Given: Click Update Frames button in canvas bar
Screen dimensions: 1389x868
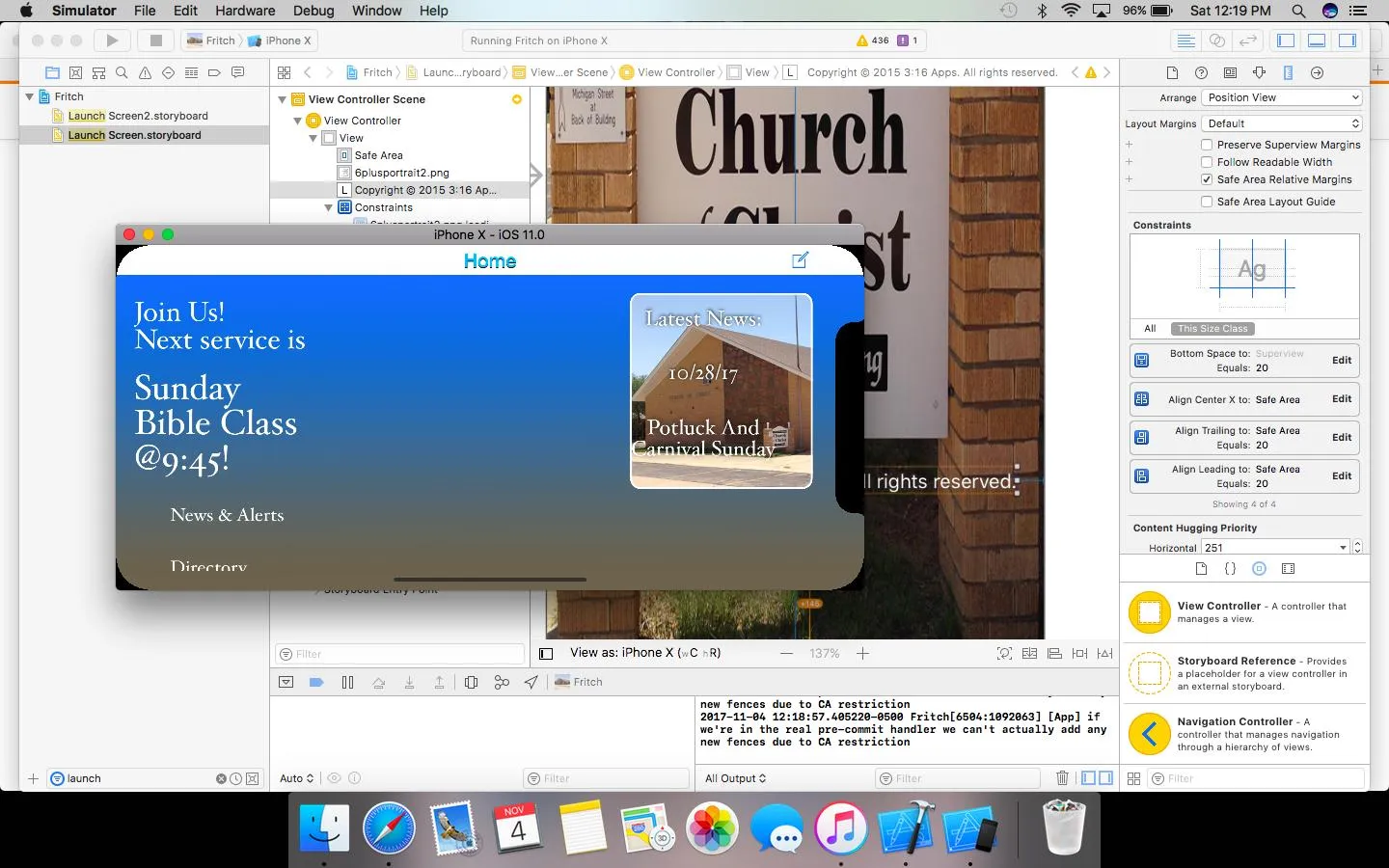Looking at the screenshot, I should (1004, 653).
